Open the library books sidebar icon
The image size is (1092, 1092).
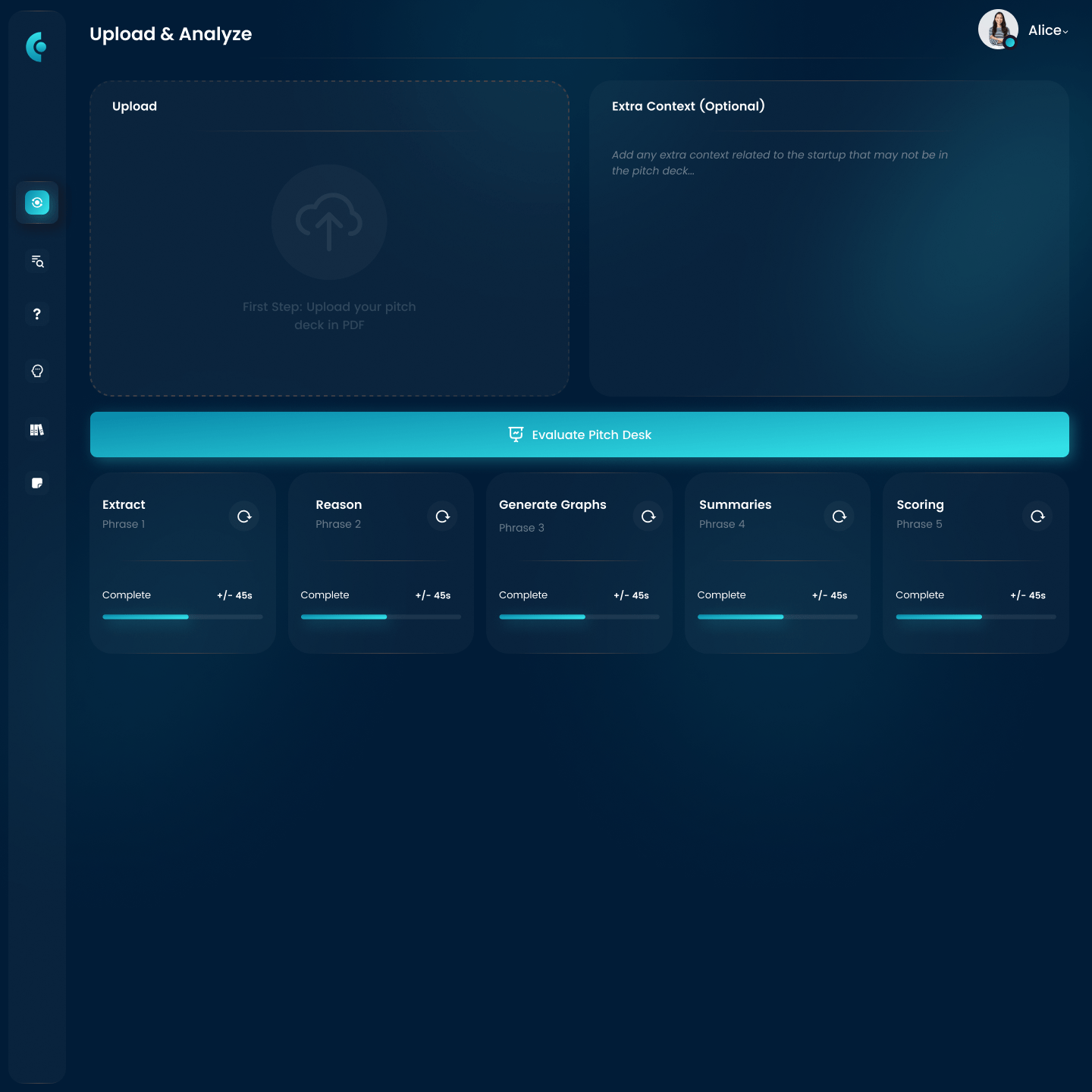coord(37,430)
